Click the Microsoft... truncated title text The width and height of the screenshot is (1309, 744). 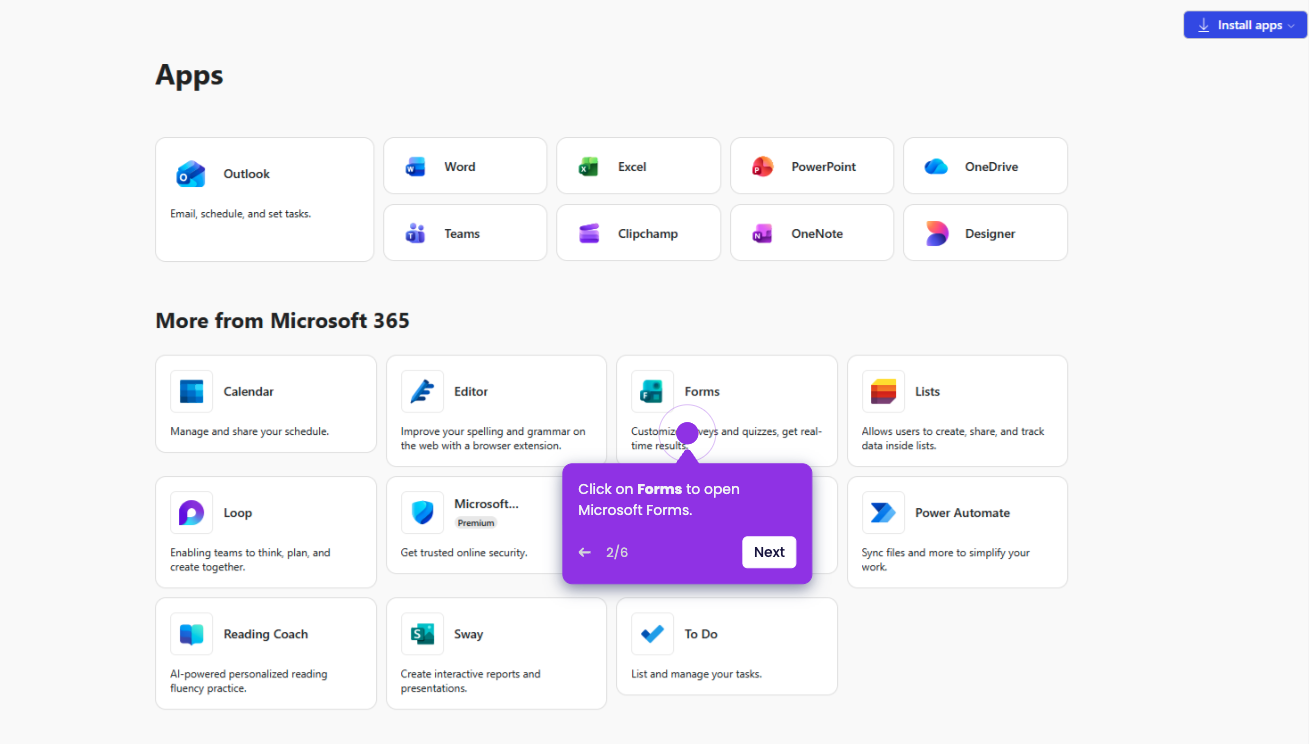tap(487, 504)
